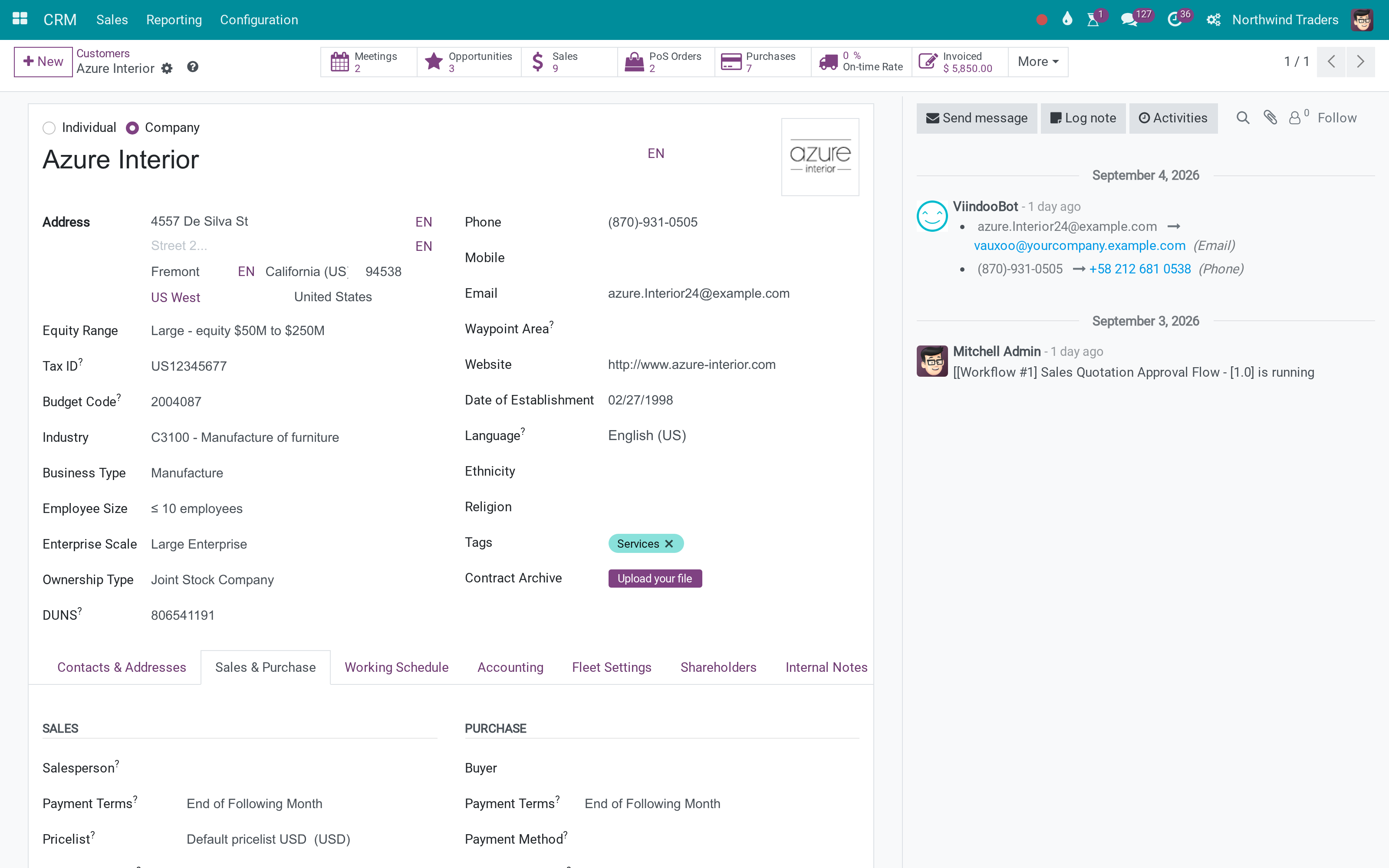Click the Azure Interior logo image
This screenshot has height=868, width=1389.
820,157
